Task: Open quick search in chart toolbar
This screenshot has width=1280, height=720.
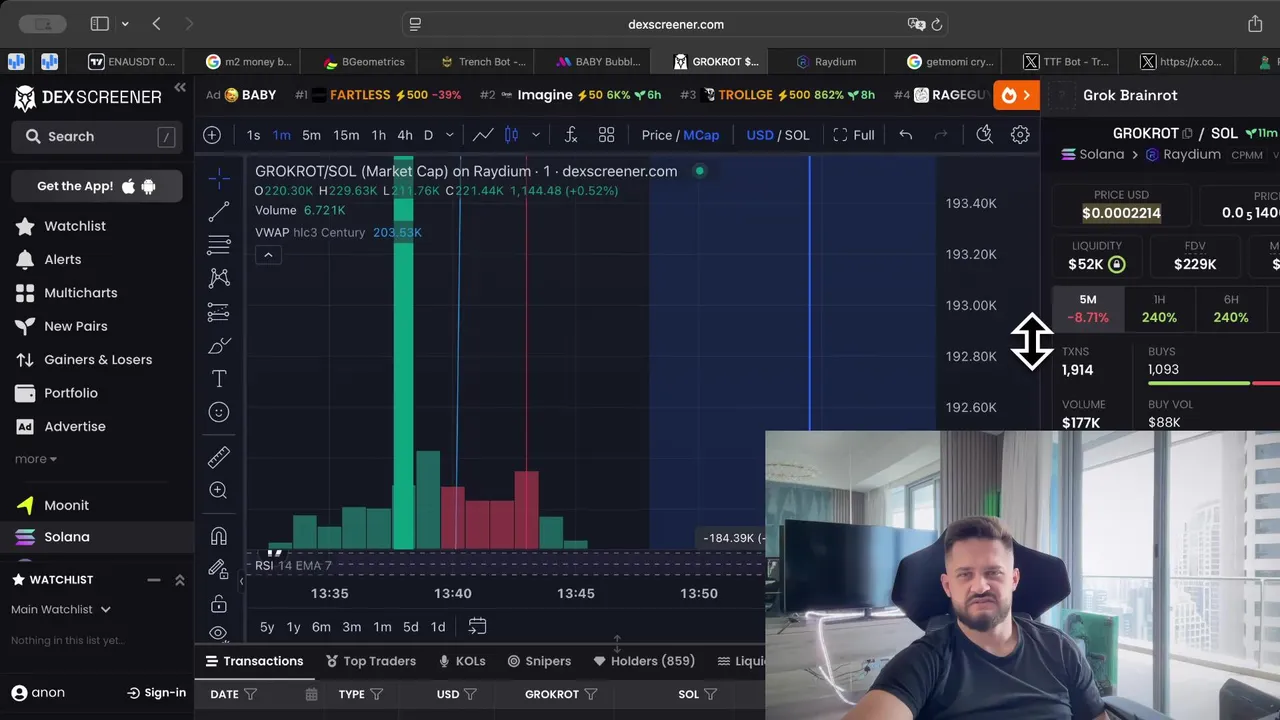Action: (985, 135)
